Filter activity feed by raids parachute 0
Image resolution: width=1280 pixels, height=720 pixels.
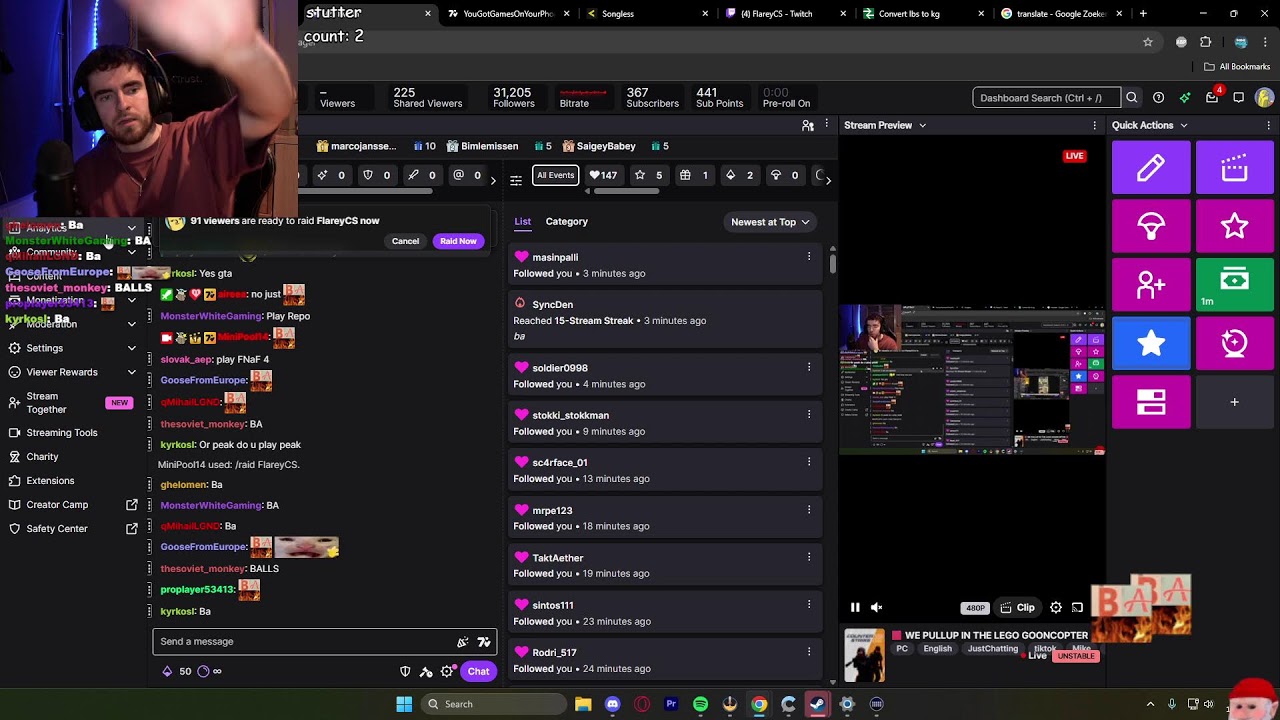(785, 175)
